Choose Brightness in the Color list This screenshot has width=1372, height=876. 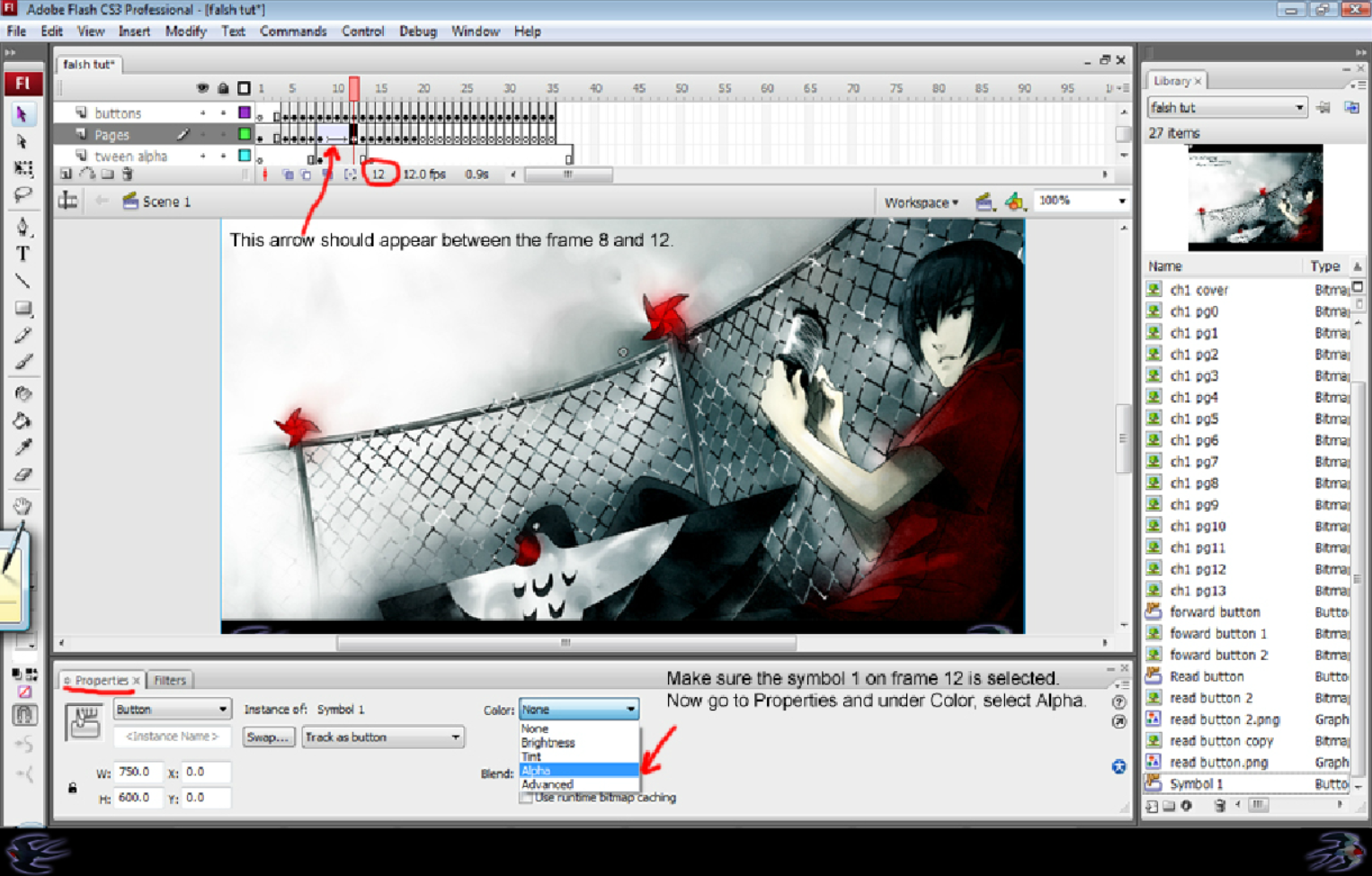578,742
